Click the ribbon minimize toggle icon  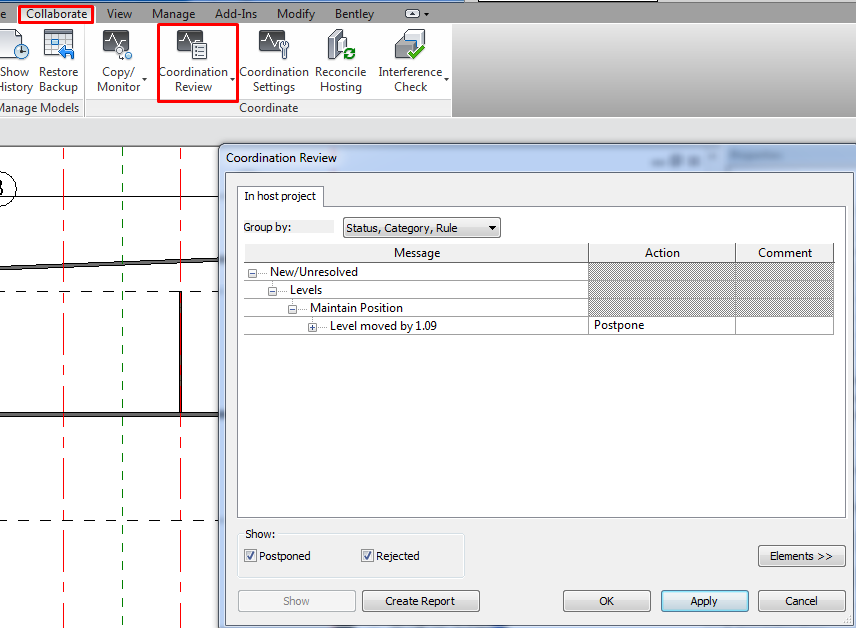pyautogui.click(x=413, y=14)
